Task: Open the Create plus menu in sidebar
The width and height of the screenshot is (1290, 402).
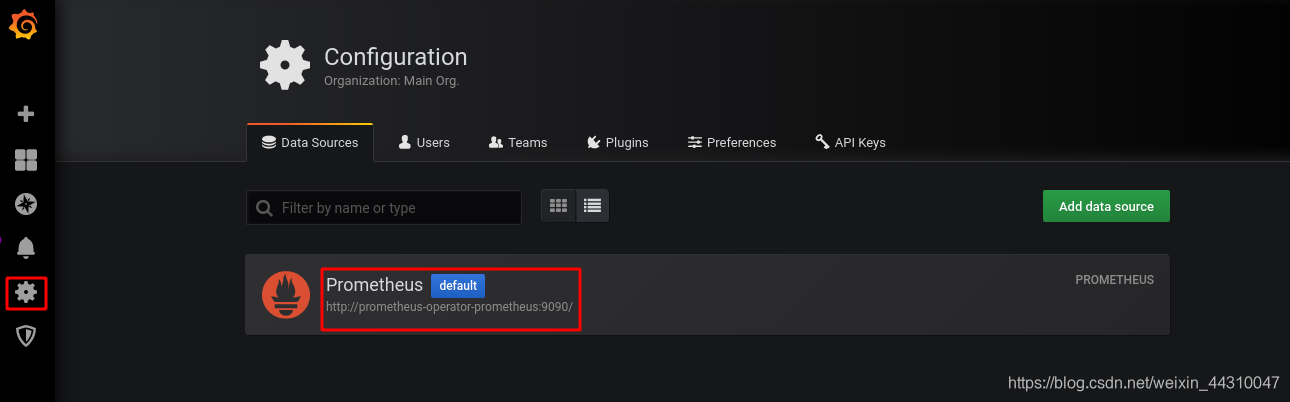Action: [x=26, y=114]
